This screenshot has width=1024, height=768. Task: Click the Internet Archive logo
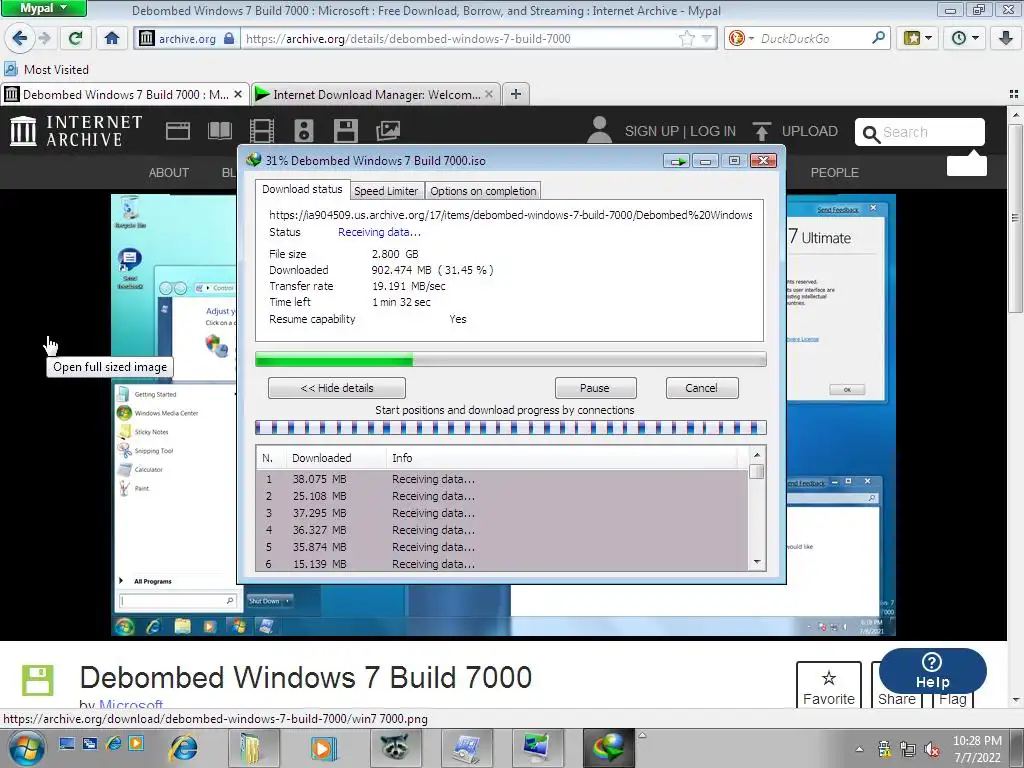[x=76, y=131]
